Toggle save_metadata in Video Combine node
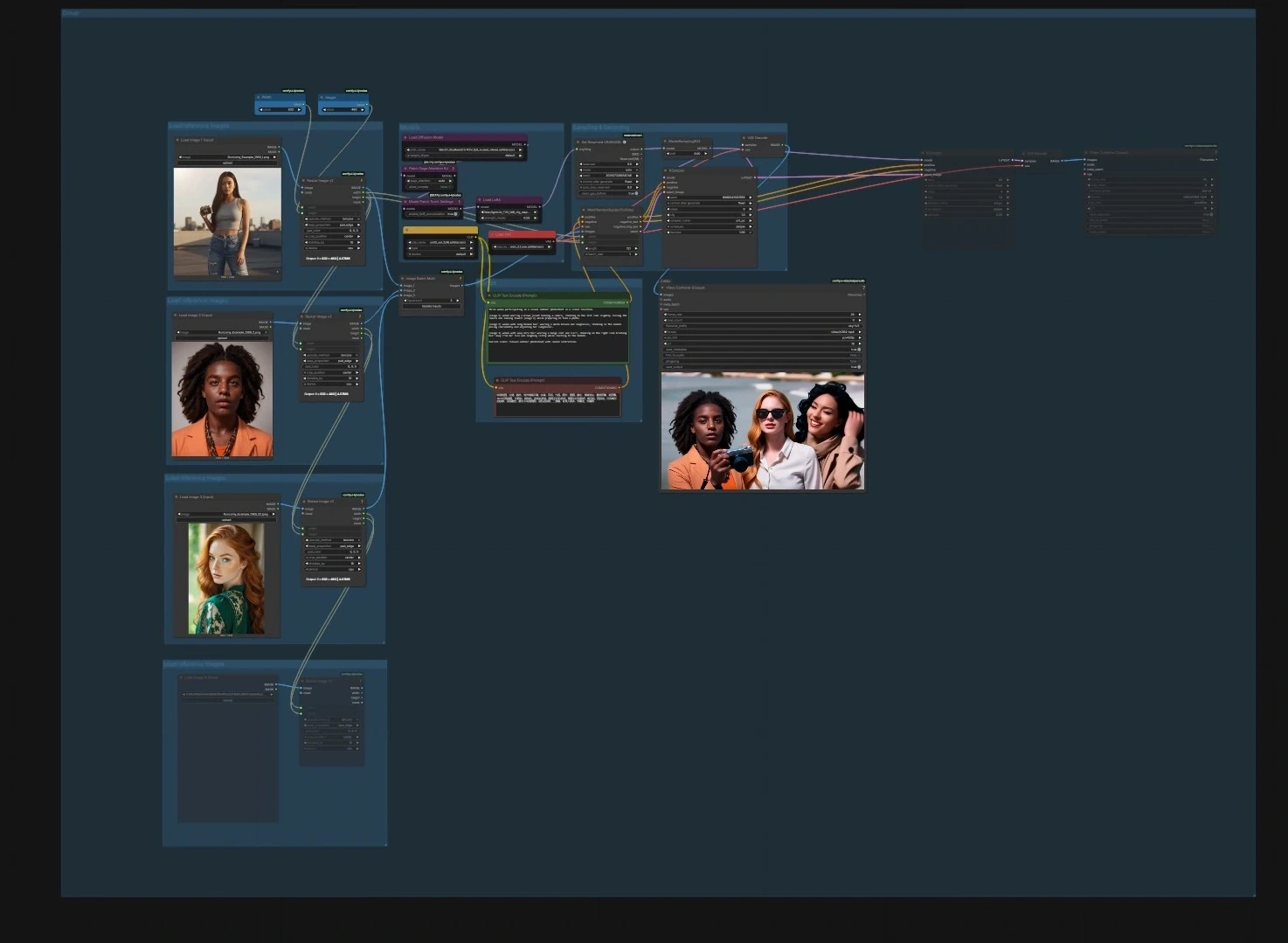Screen dimensions: 1288x943 [x=763, y=350]
